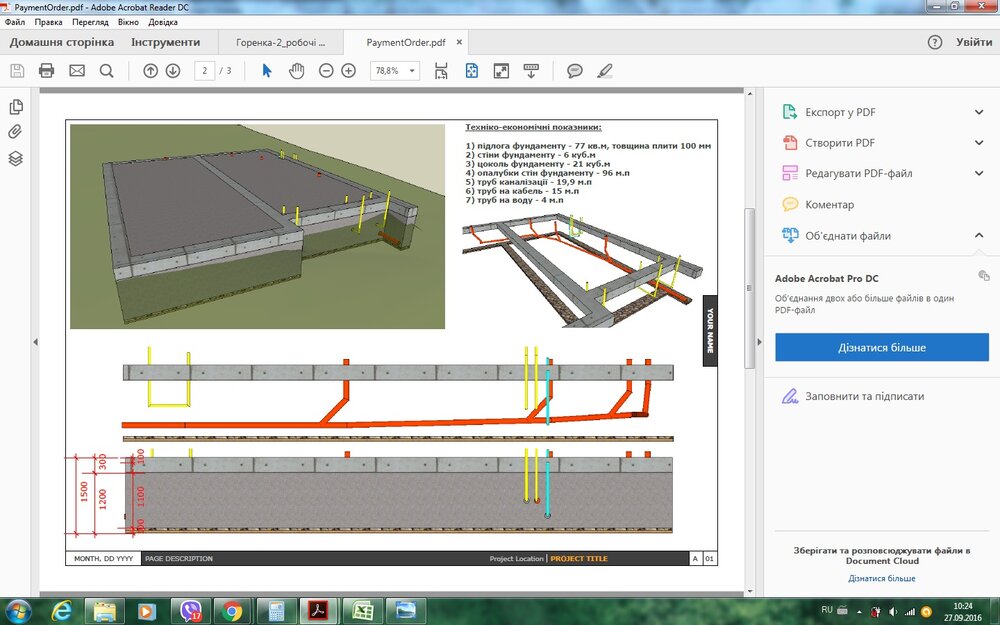Switch to the Горенка-2_робочі document tab
This screenshot has height=625, width=1000.
[281, 43]
